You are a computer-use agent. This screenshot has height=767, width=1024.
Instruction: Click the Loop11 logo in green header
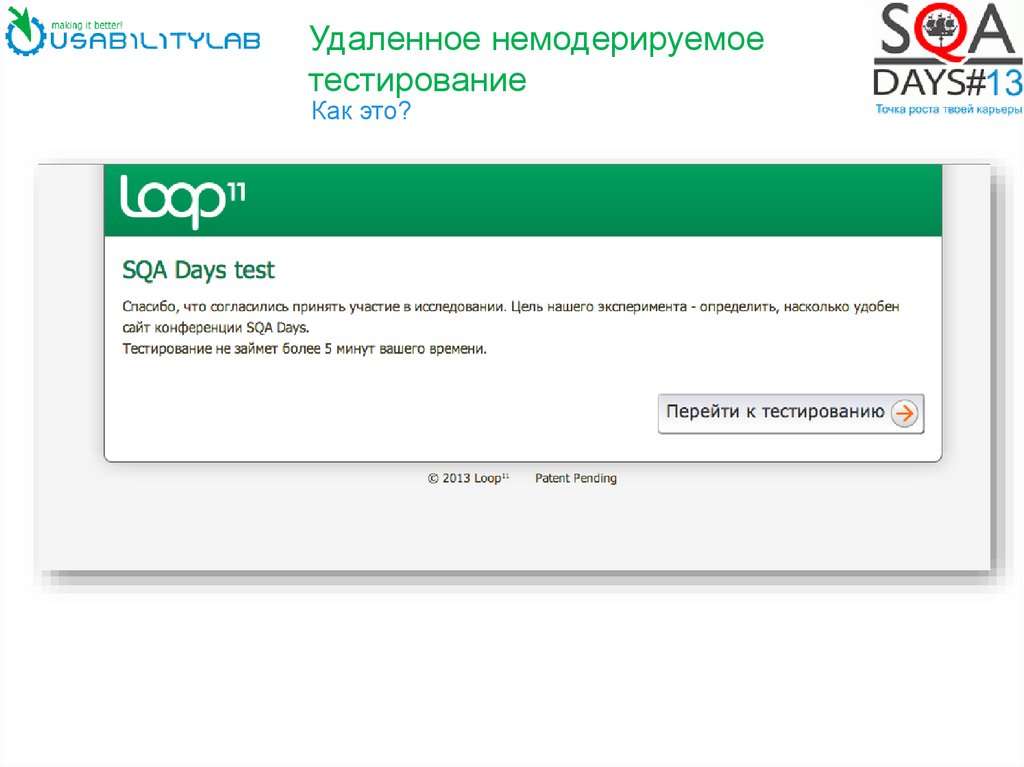coord(183,201)
